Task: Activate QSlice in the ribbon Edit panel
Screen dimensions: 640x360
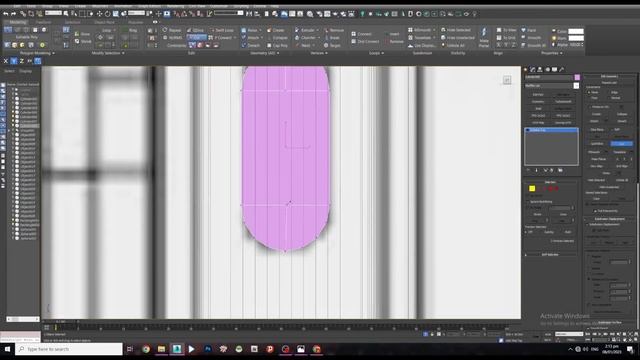Action: (196, 30)
